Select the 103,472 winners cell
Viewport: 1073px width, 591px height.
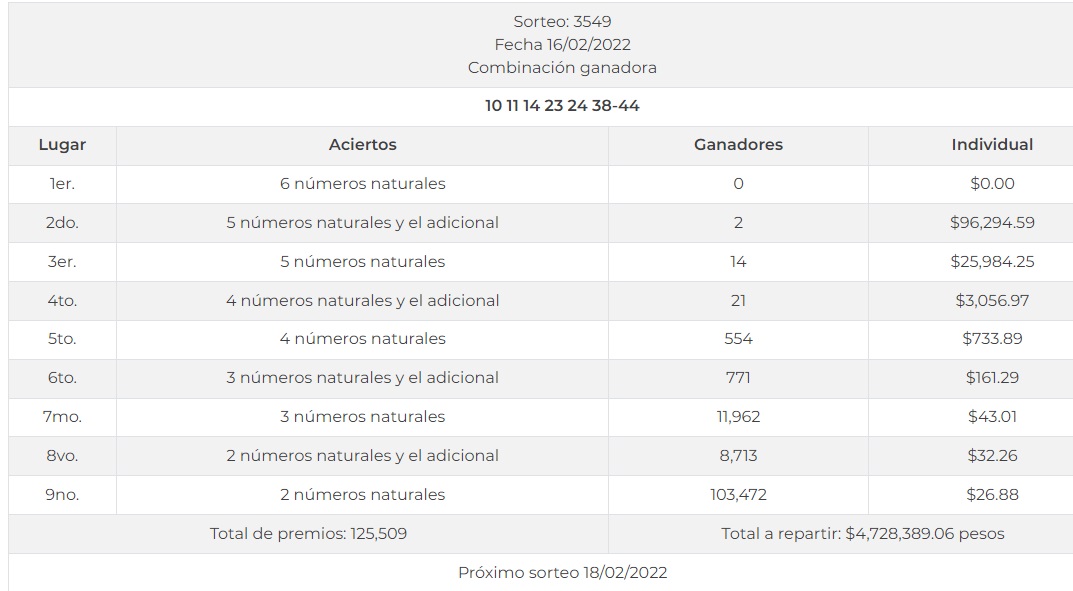[738, 495]
